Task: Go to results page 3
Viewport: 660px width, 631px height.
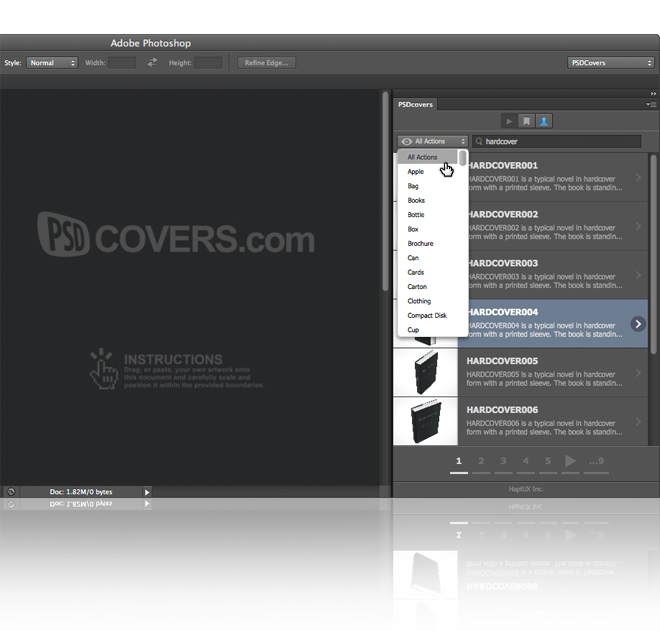Action: point(503,461)
